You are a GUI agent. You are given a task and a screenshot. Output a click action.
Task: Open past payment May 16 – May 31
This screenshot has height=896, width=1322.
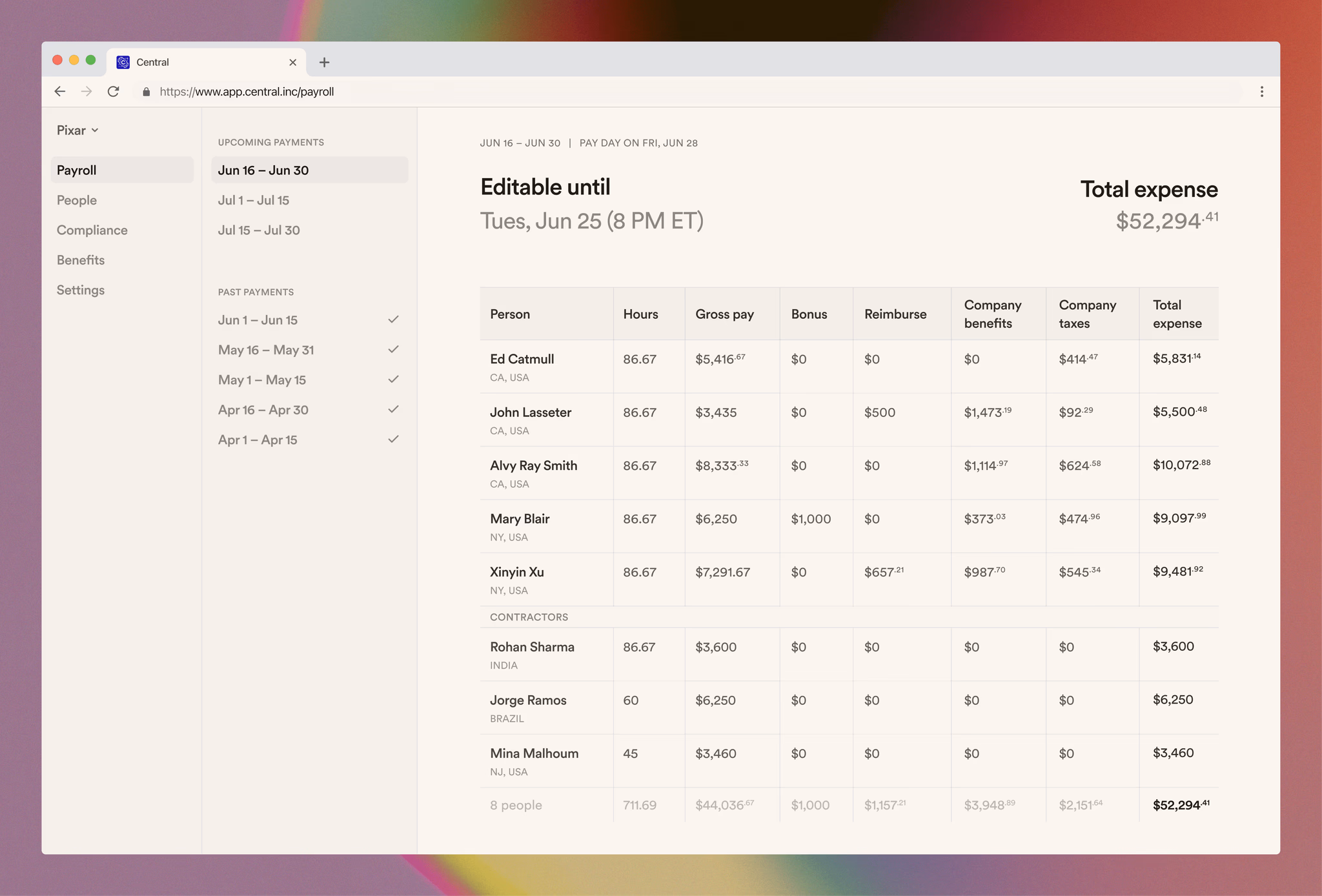266,350
